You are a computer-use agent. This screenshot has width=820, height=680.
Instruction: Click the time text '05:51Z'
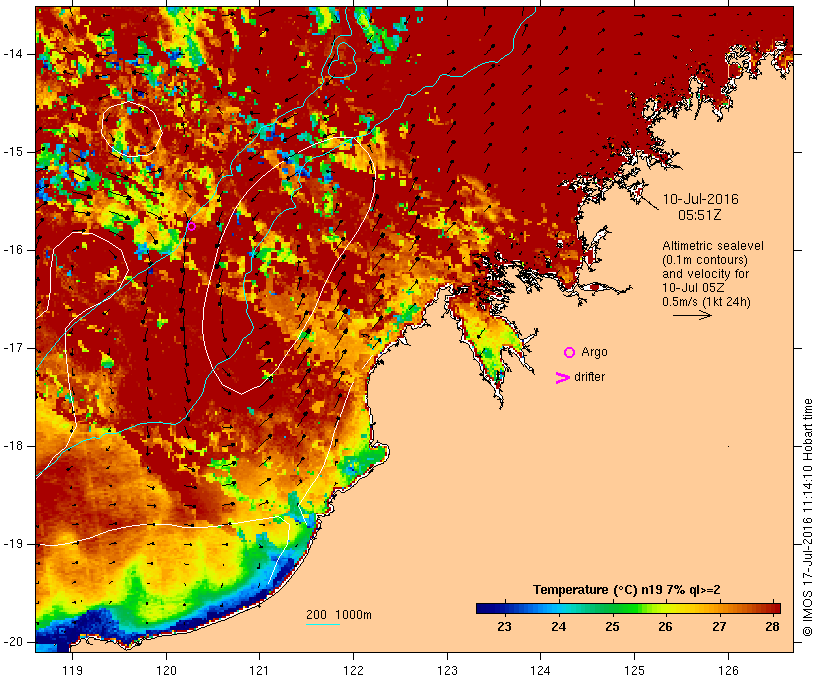coord(700,215)
